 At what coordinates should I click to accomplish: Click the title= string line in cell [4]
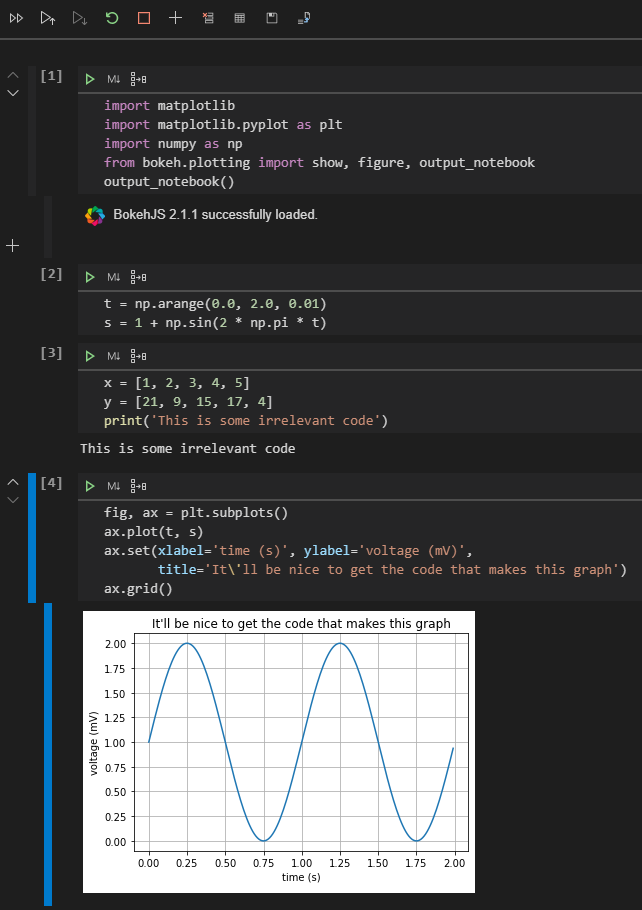(392, 569)
